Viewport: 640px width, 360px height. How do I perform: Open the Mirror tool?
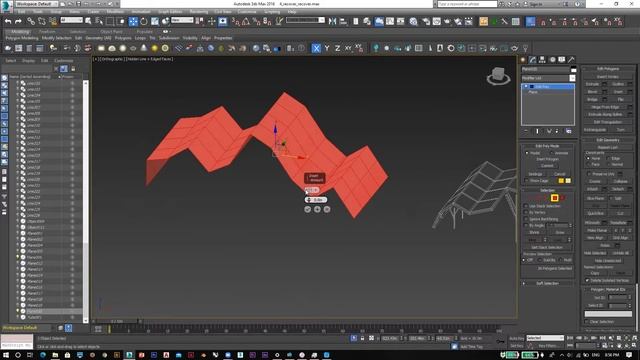pos(333,21)
